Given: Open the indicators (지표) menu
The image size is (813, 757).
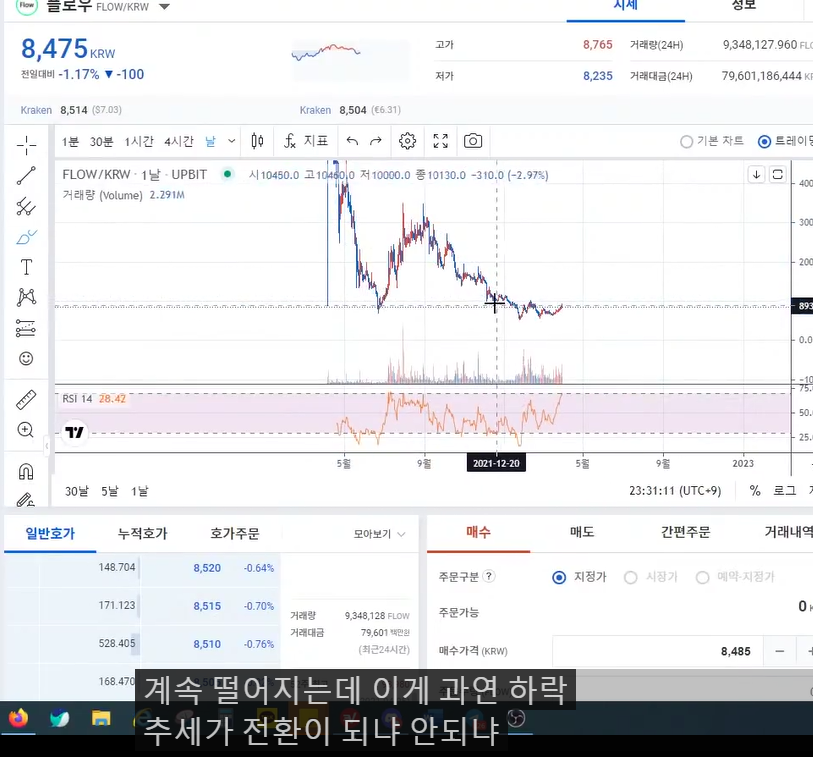Looking at the screenshot, I should 306,141.
